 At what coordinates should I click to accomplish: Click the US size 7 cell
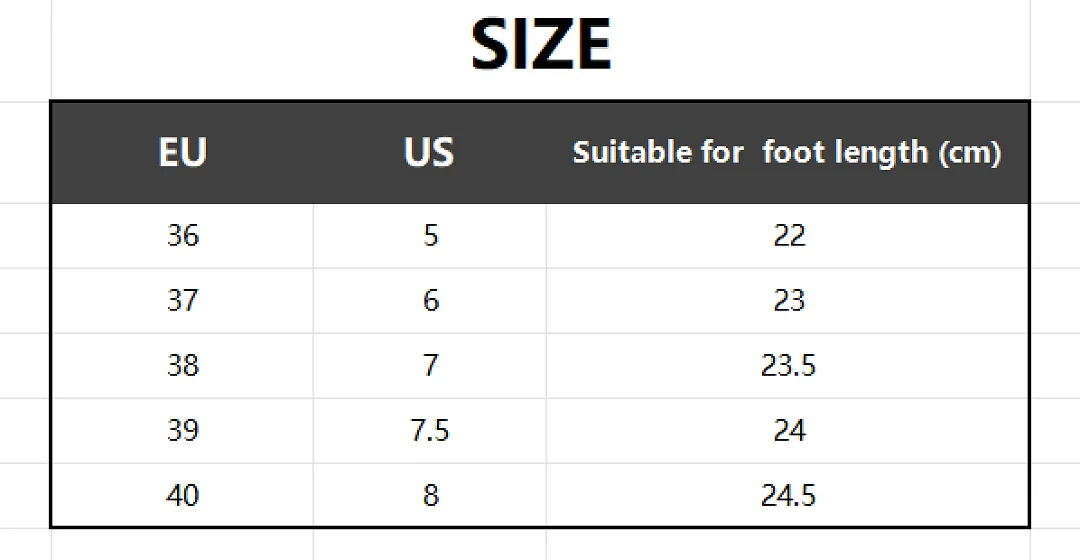point(430,366)
